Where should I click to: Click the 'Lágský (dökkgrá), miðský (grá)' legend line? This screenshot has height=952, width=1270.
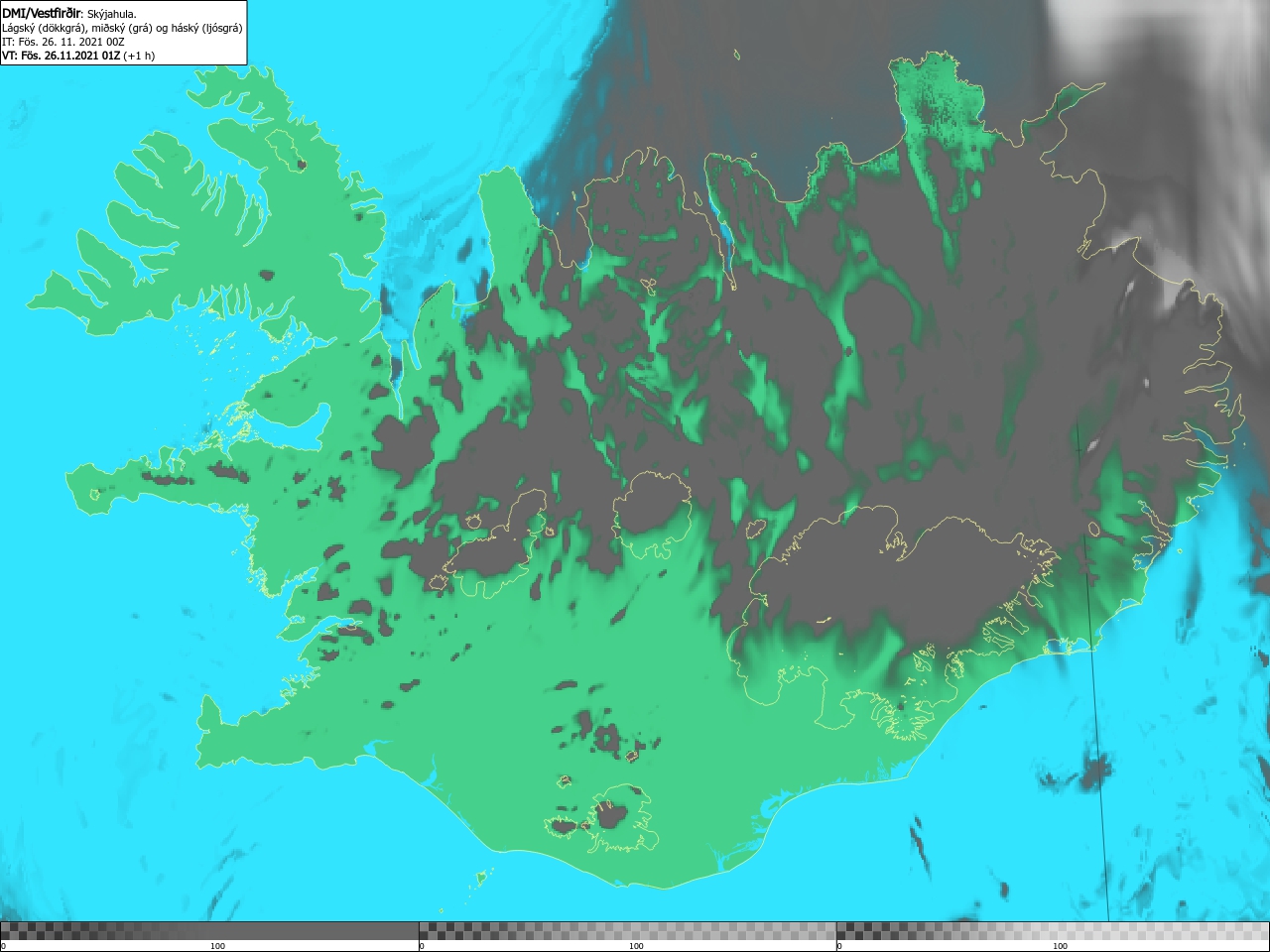[122, 28]
